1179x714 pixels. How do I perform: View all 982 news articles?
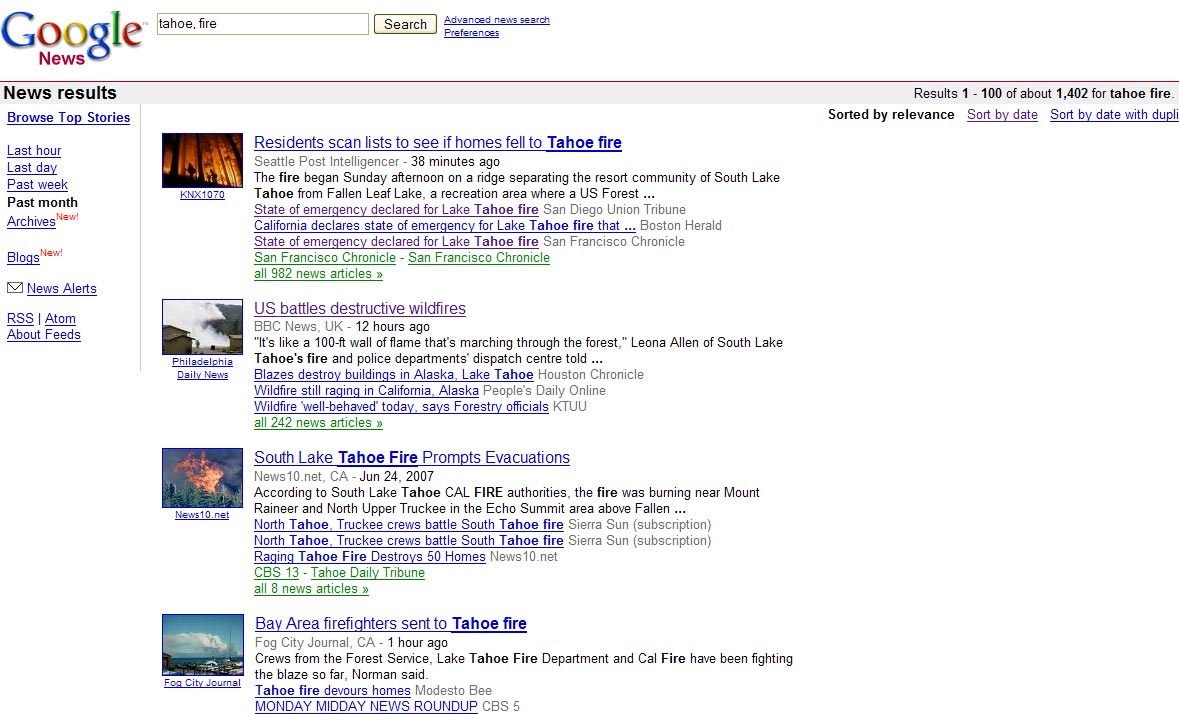(318, 274)
